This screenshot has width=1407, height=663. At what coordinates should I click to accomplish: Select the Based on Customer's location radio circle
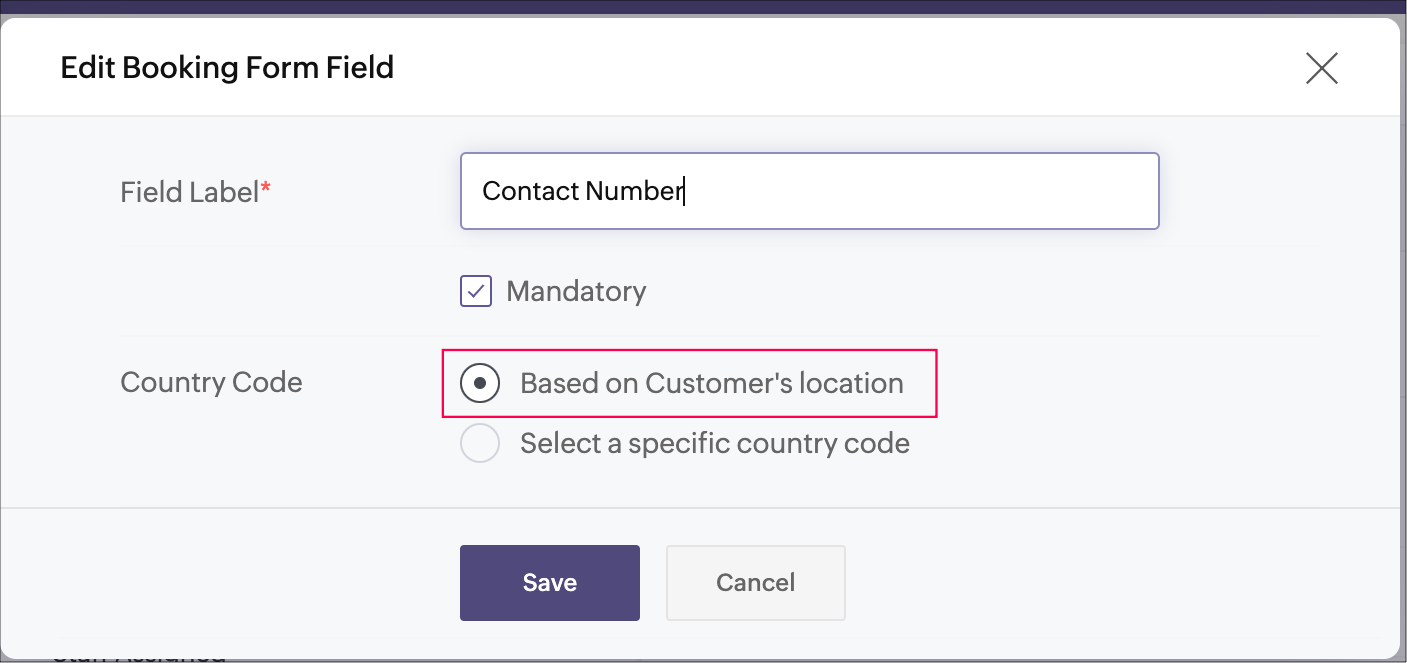coord(480,384)
